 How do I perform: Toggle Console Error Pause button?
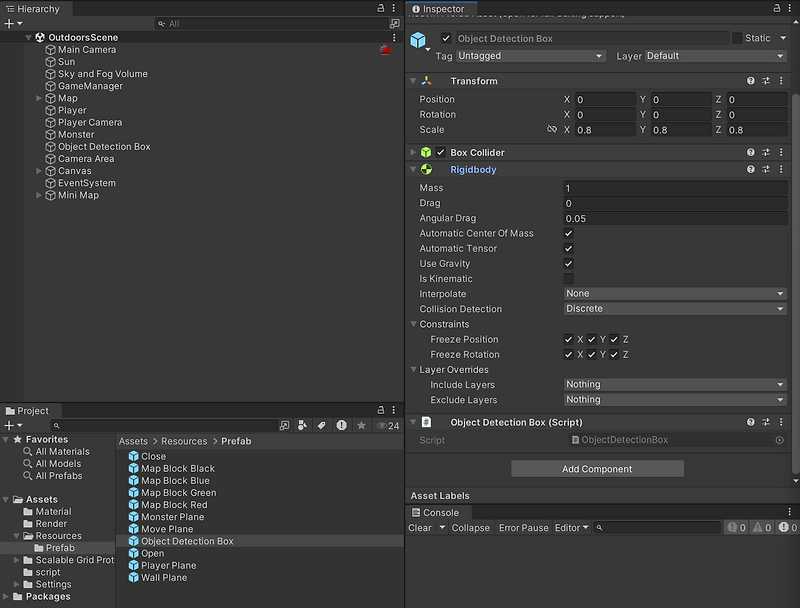[523, 528]
